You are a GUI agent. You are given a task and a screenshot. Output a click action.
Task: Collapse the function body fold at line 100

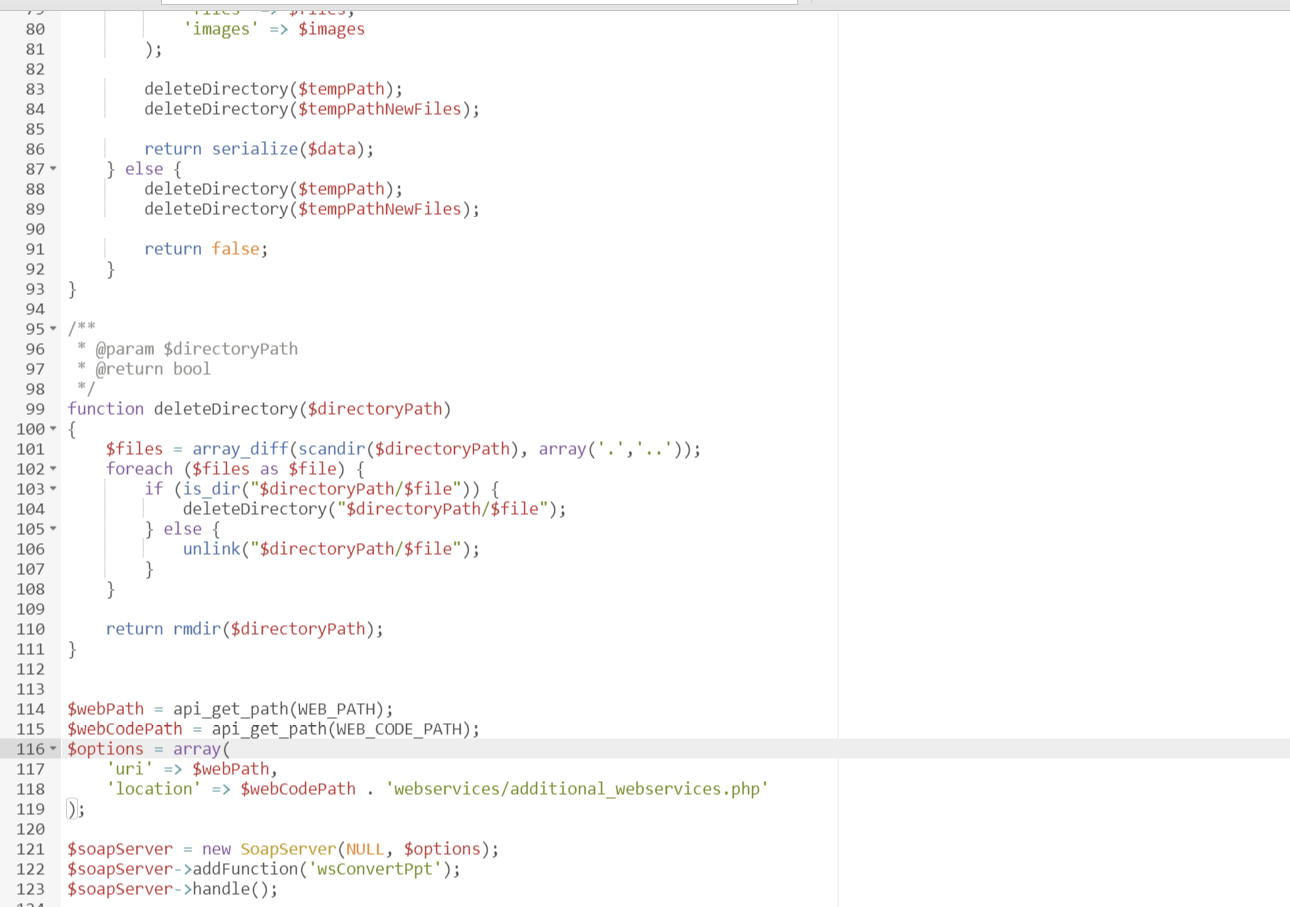coord(53,429)
